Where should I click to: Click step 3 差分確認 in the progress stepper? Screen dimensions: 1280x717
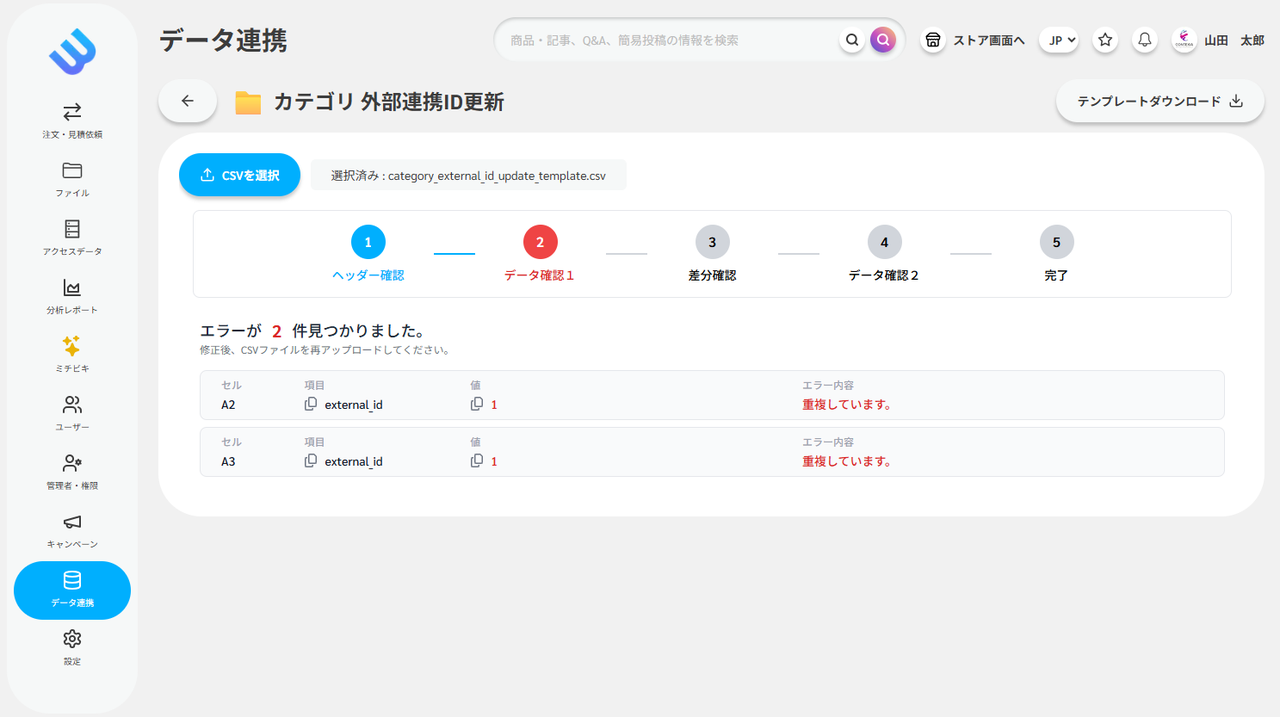click(712, 241)
